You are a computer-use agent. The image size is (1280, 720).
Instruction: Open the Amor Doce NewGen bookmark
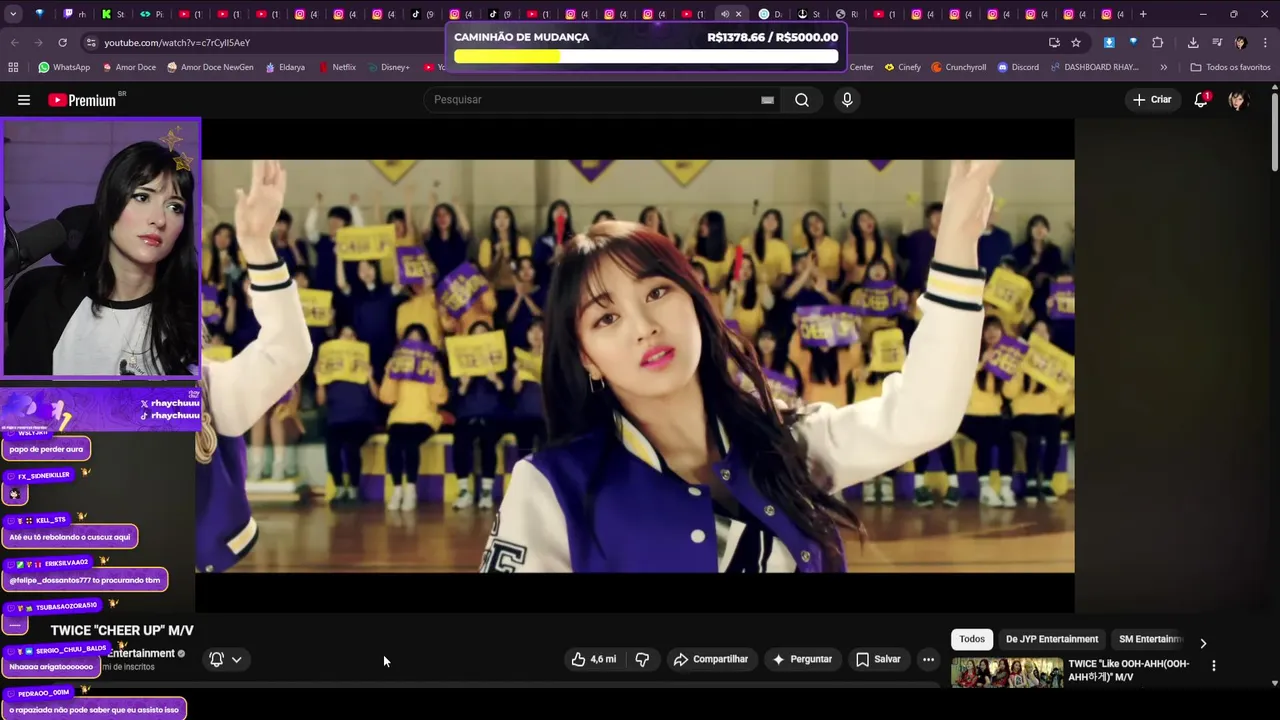[x=210, y=67]
